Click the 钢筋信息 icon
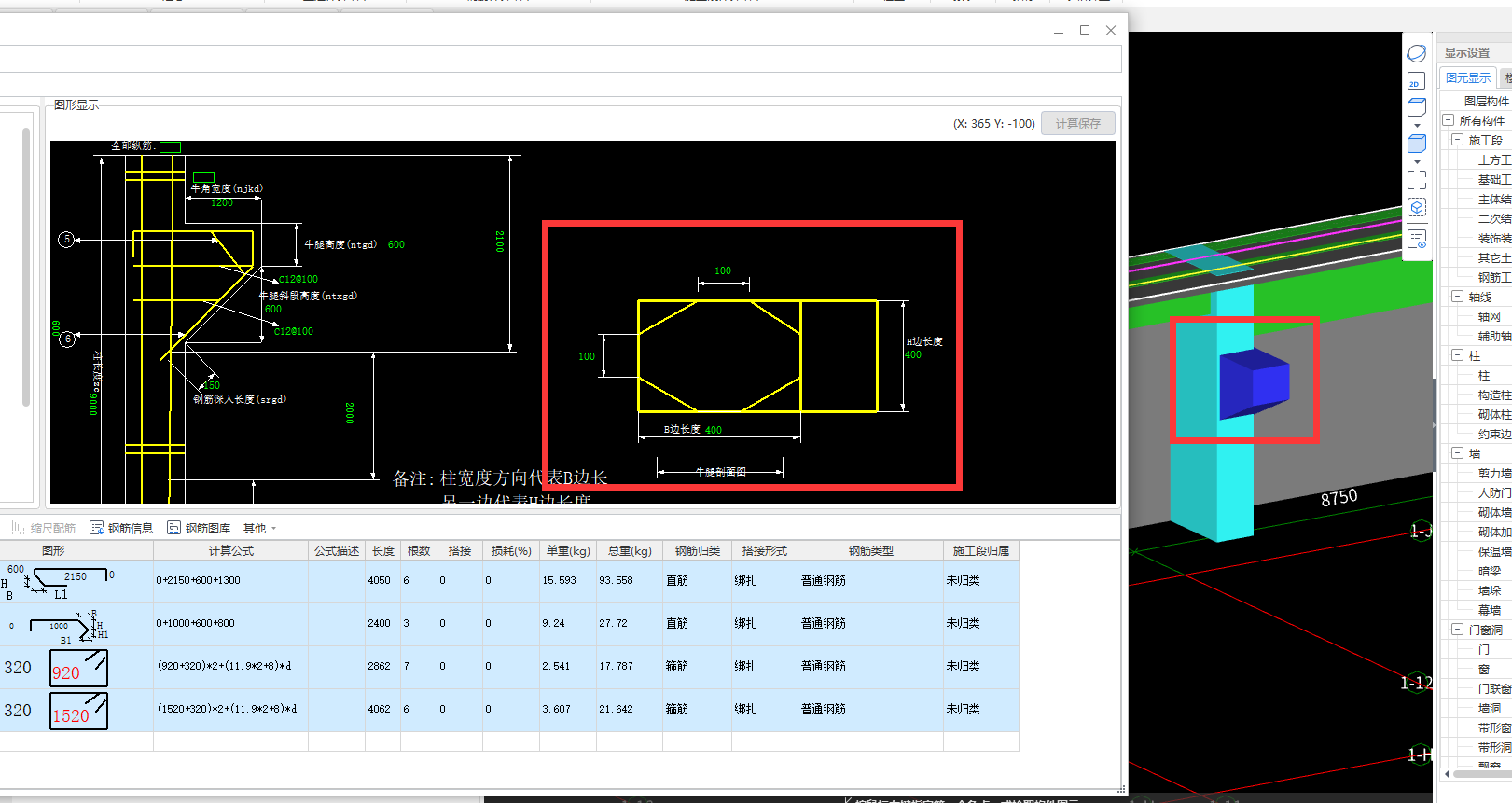Screen dimensions: 1512x803 tap(97, 528)
